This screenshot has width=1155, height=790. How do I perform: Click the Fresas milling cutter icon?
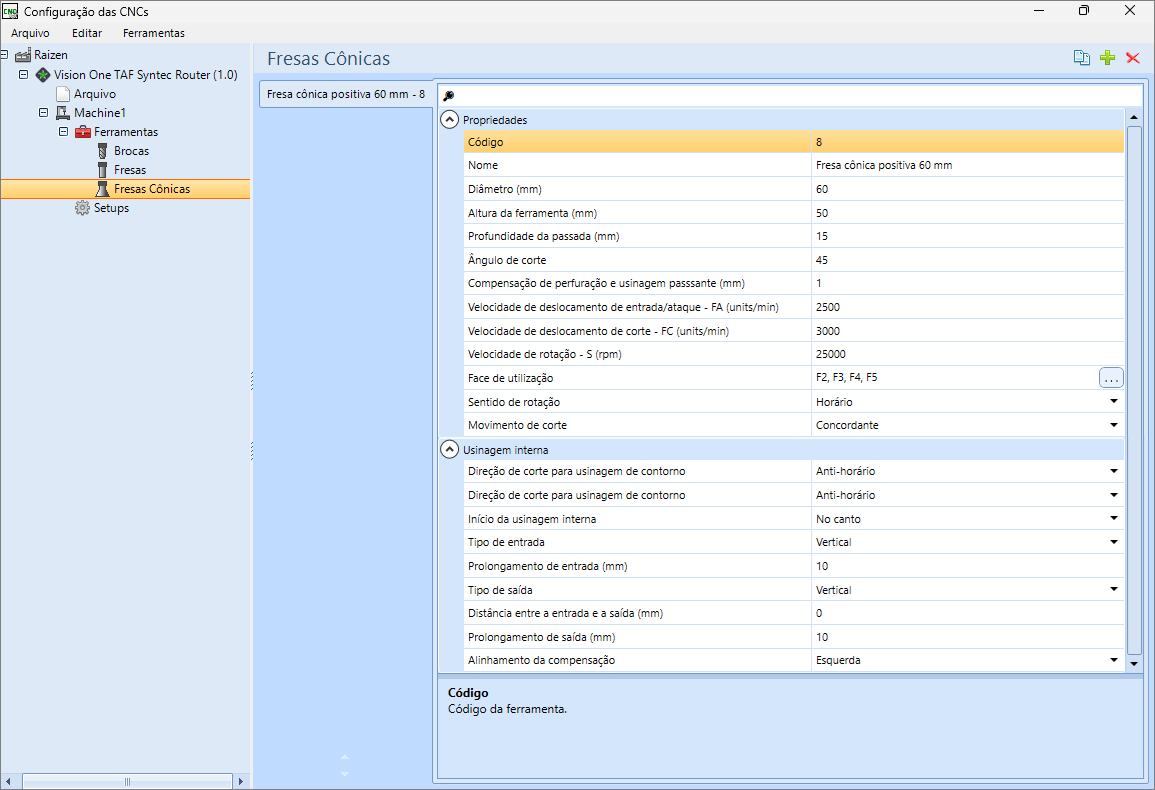click(102, 170)
